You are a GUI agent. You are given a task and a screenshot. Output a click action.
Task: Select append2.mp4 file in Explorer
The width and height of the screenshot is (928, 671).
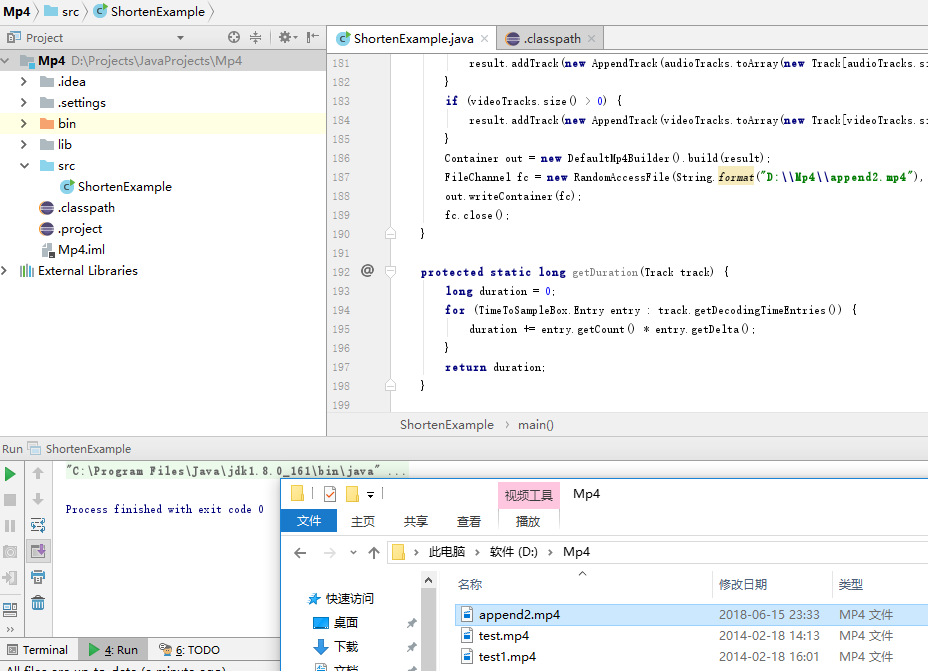[691, 615]
